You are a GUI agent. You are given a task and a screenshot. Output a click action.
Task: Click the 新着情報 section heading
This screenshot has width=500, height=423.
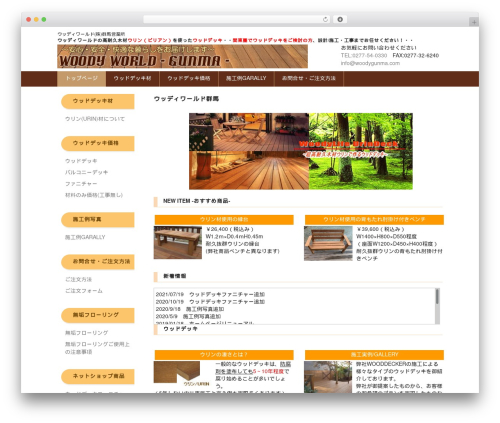pos(175,276)
